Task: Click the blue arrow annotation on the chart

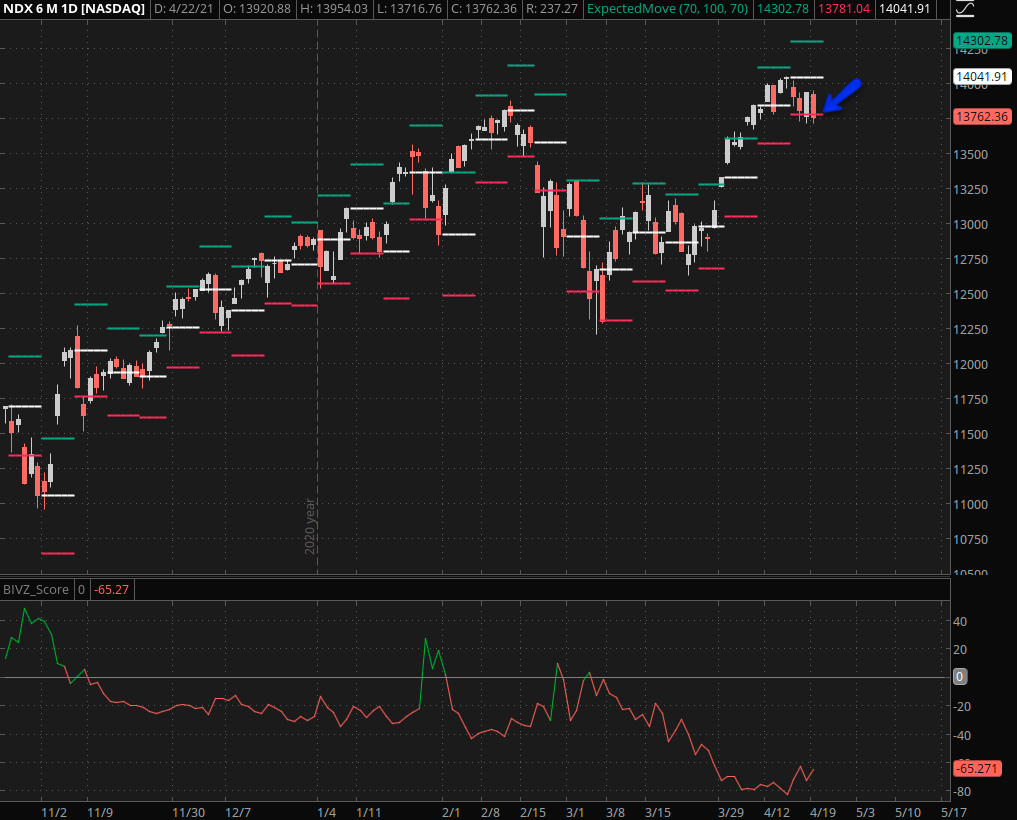Action: point(842,96)
